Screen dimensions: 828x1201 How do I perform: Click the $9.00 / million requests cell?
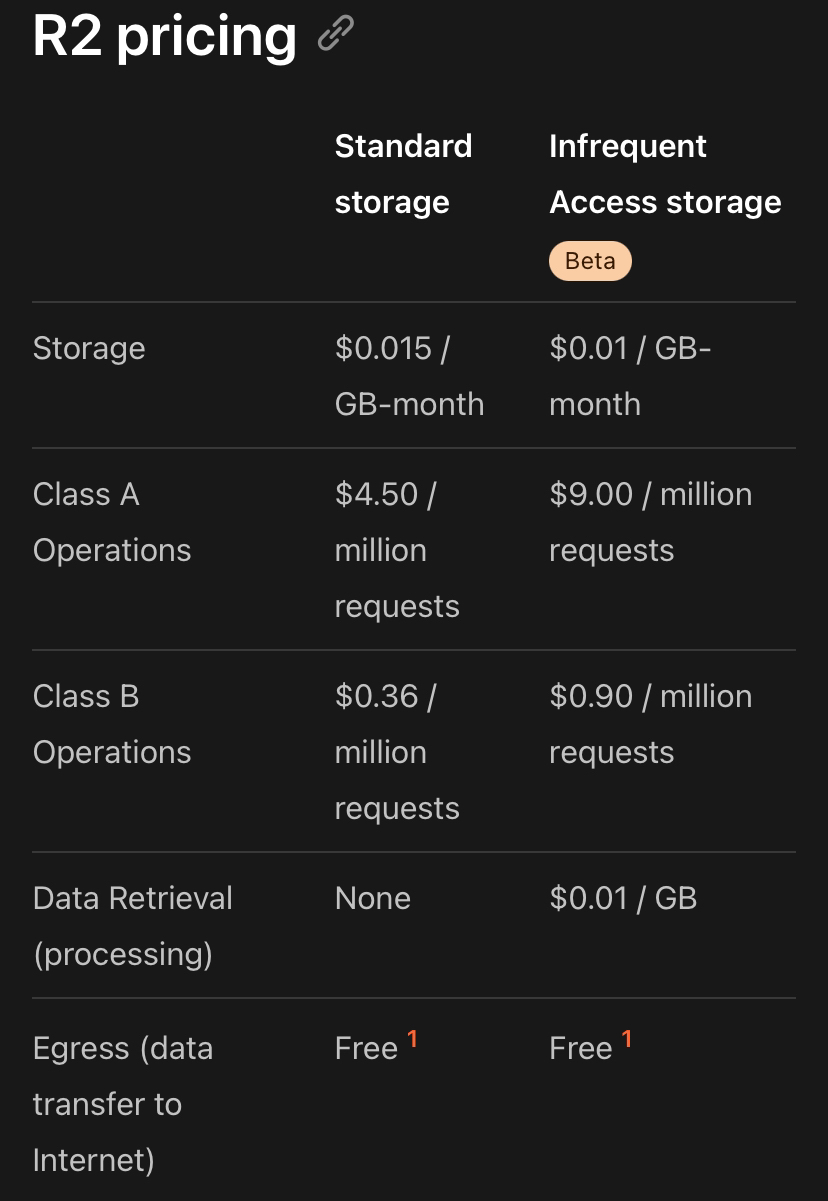tap(649, 522)
